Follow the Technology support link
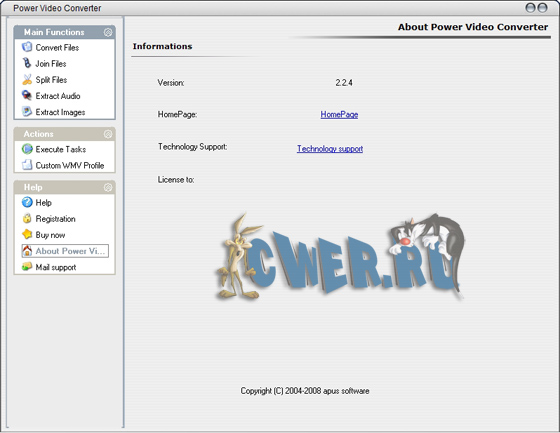 click(330, 149)
